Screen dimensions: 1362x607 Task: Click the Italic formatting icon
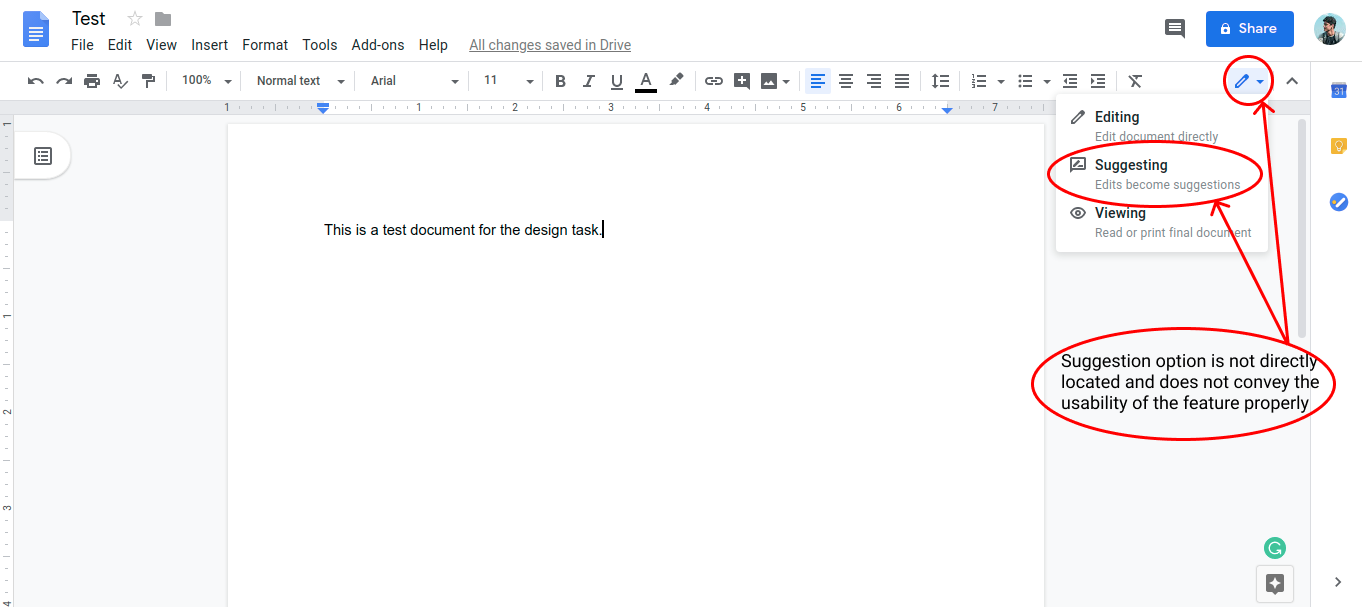(x=589, y=81)
